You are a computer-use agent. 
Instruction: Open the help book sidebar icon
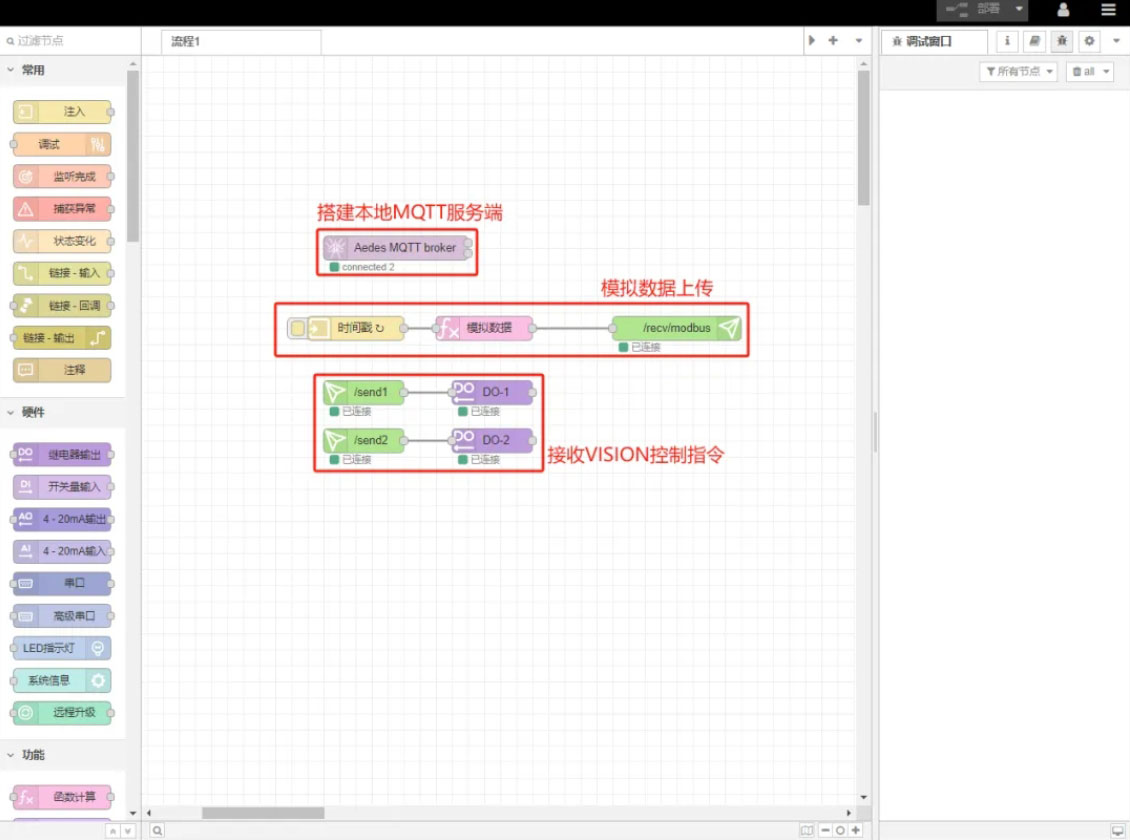pyautogui.click(x=1035, y=41)
